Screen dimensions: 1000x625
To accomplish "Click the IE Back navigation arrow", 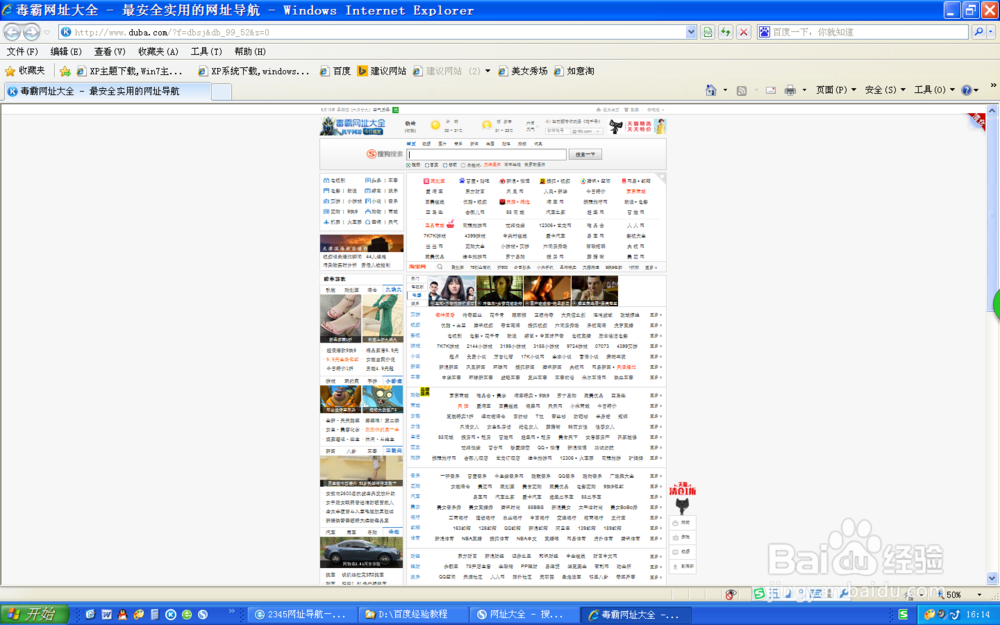I will click(x=11, y=32).
